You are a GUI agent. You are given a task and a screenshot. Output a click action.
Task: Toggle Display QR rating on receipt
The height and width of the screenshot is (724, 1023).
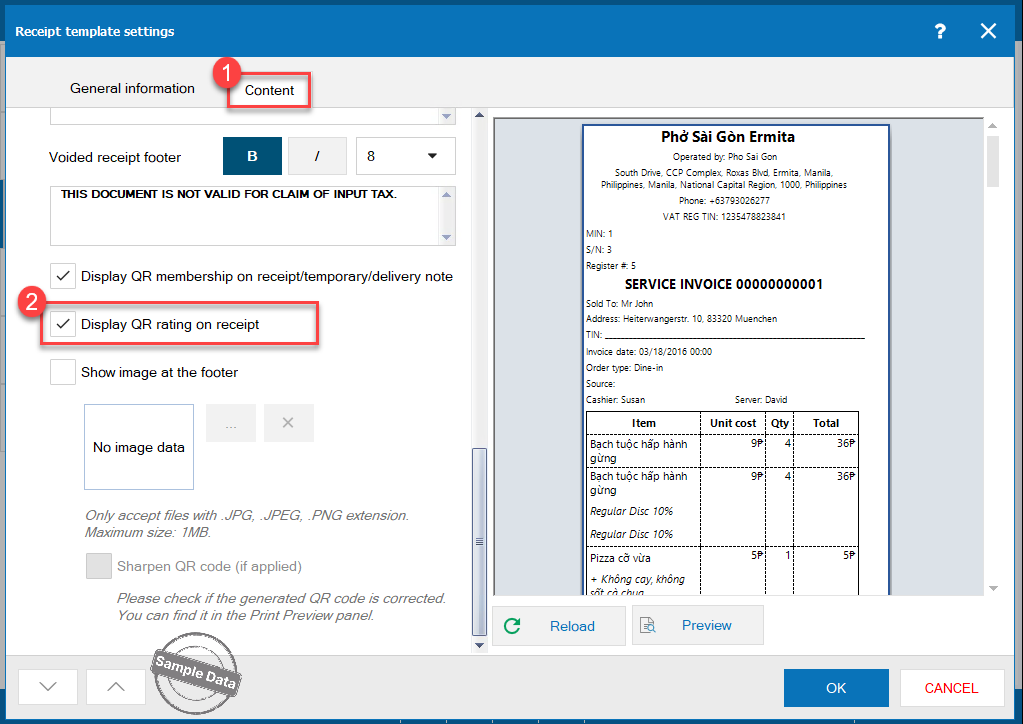coord(64,324)
